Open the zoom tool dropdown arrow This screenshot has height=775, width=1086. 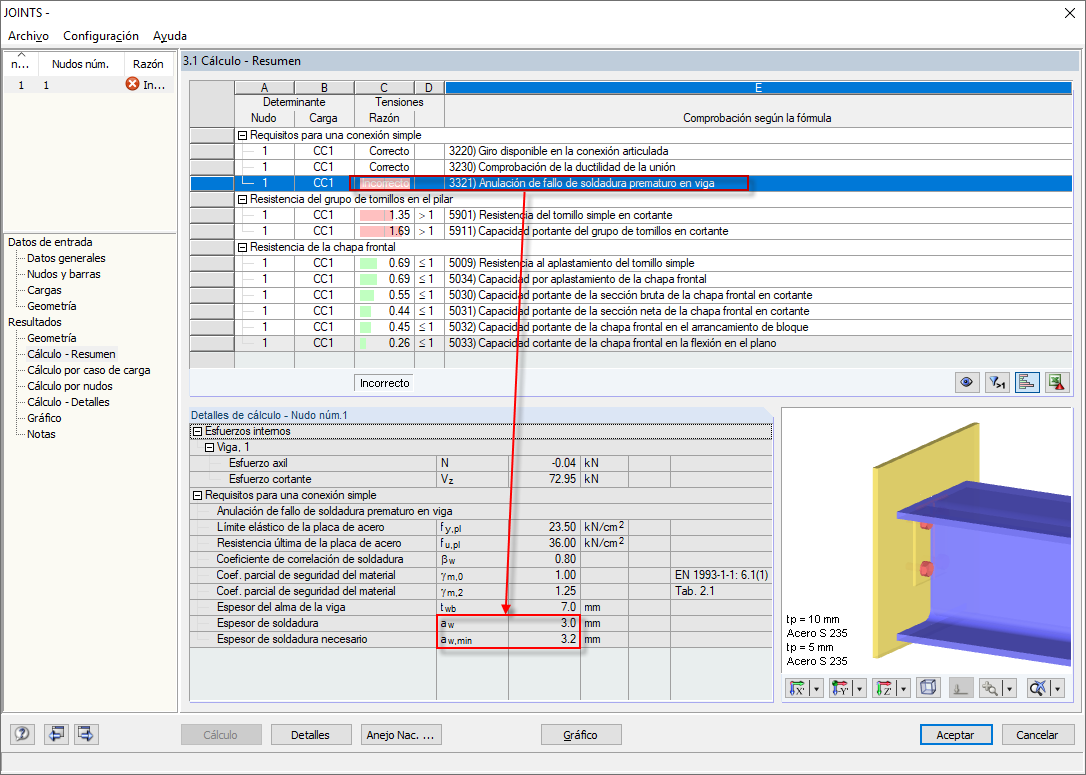(x=1010, y=688)
